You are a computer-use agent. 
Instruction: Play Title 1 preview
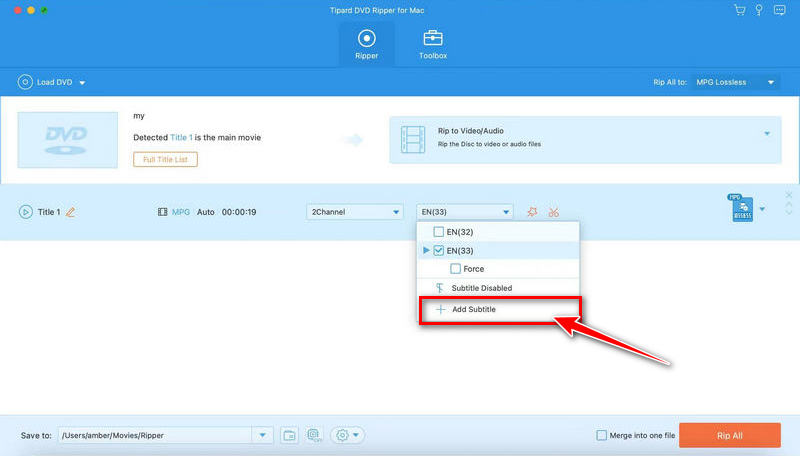coord(26,212)
